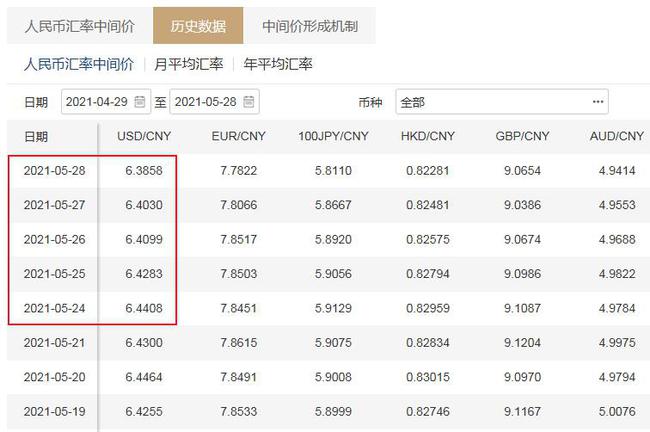Expand the 币种 currency dropdown ellipsis
The image size is (650, 432).
(598, 102)
